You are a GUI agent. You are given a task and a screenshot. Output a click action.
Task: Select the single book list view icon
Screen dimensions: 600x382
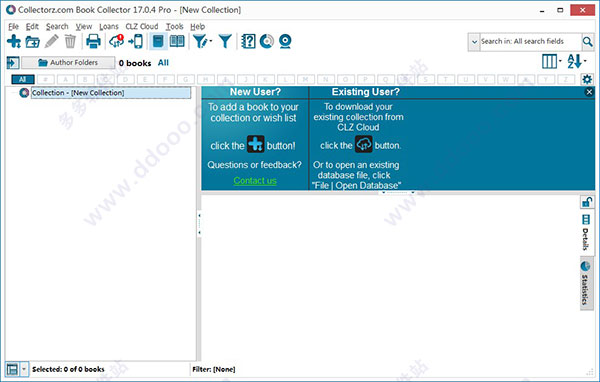158,41
